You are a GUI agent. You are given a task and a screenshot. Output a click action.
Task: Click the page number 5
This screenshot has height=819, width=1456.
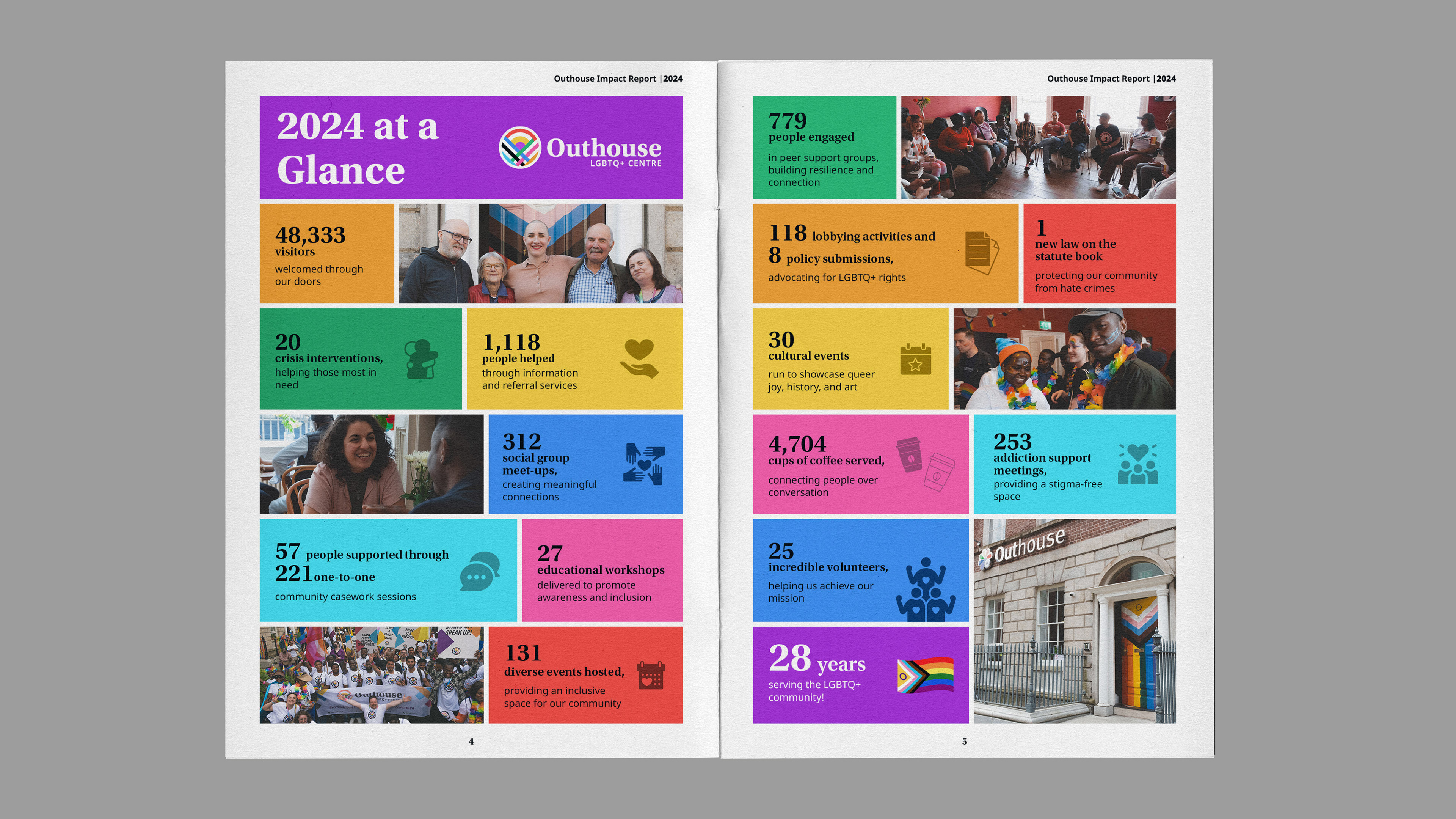click(964, 741)
